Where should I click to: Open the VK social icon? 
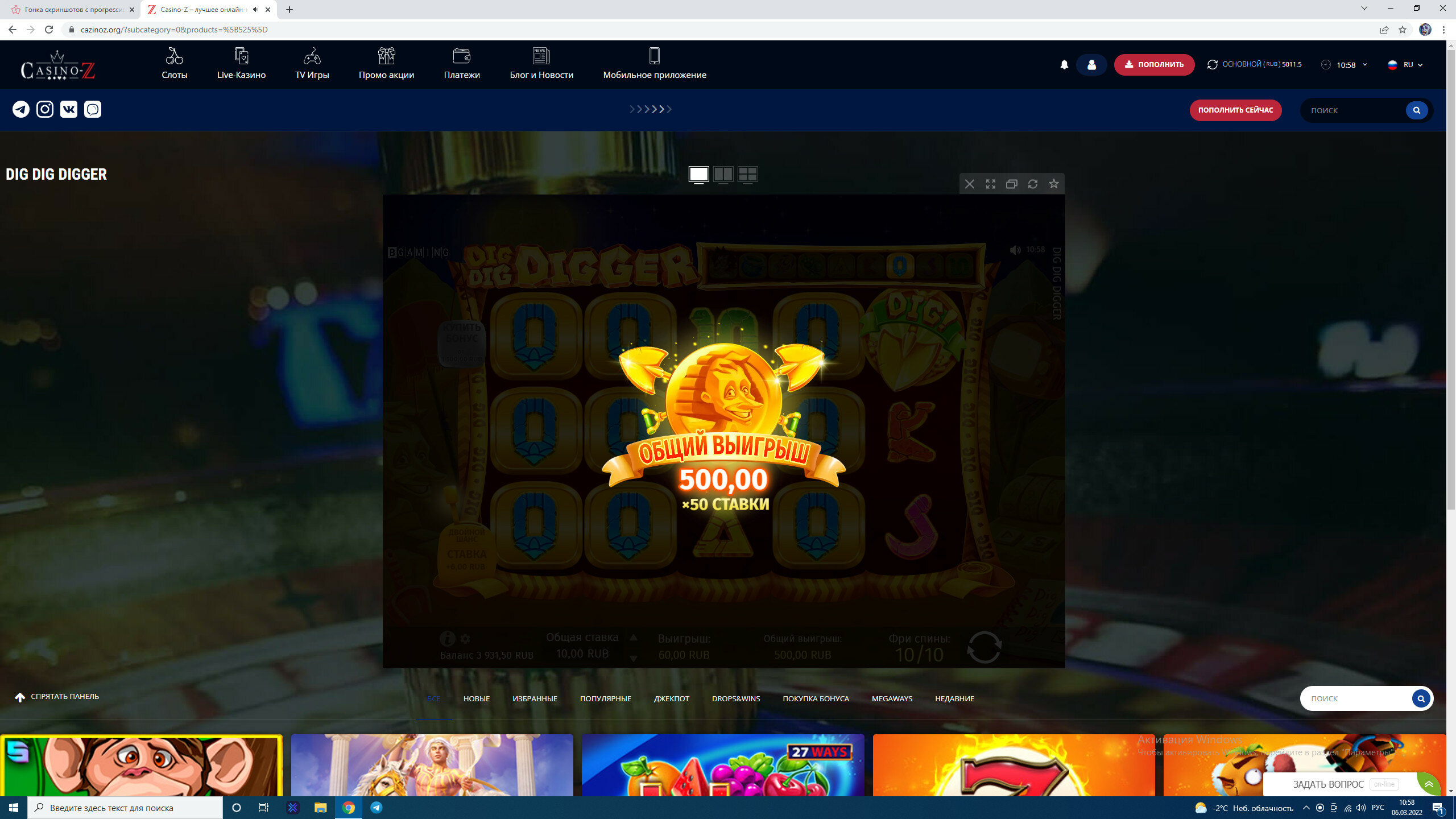pyautogui.click(x=69, y=109)
